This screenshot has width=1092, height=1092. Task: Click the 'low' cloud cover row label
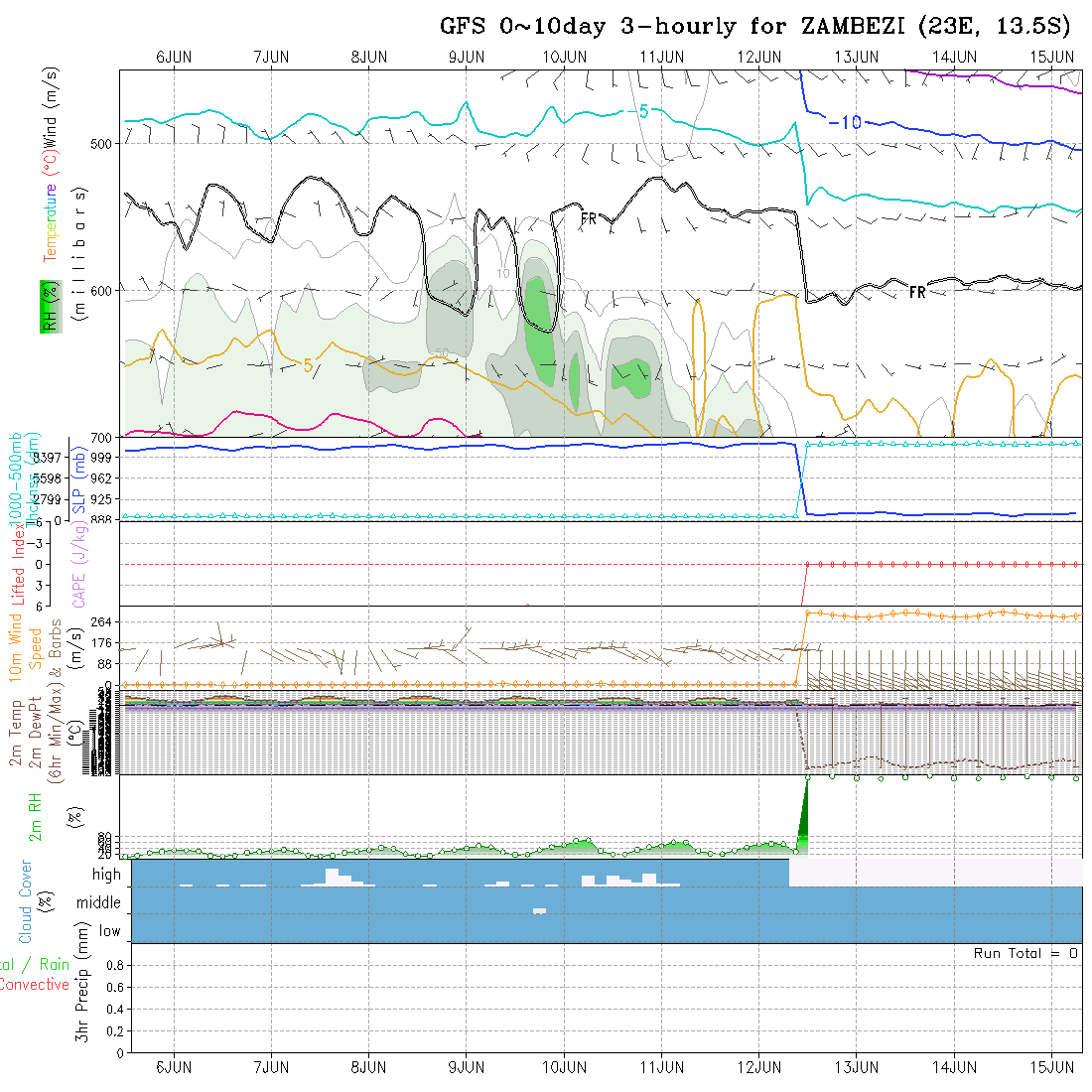point(109,931)
